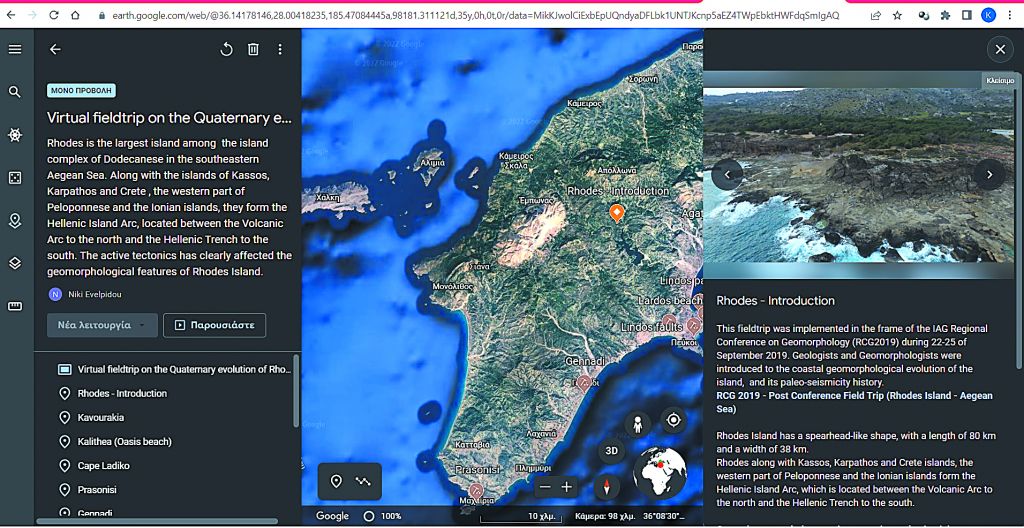Image resolution: width=1024 pixels, height=528 pixels.
Task: Click the Pegman street view icon
Action: tap(637, 425)
